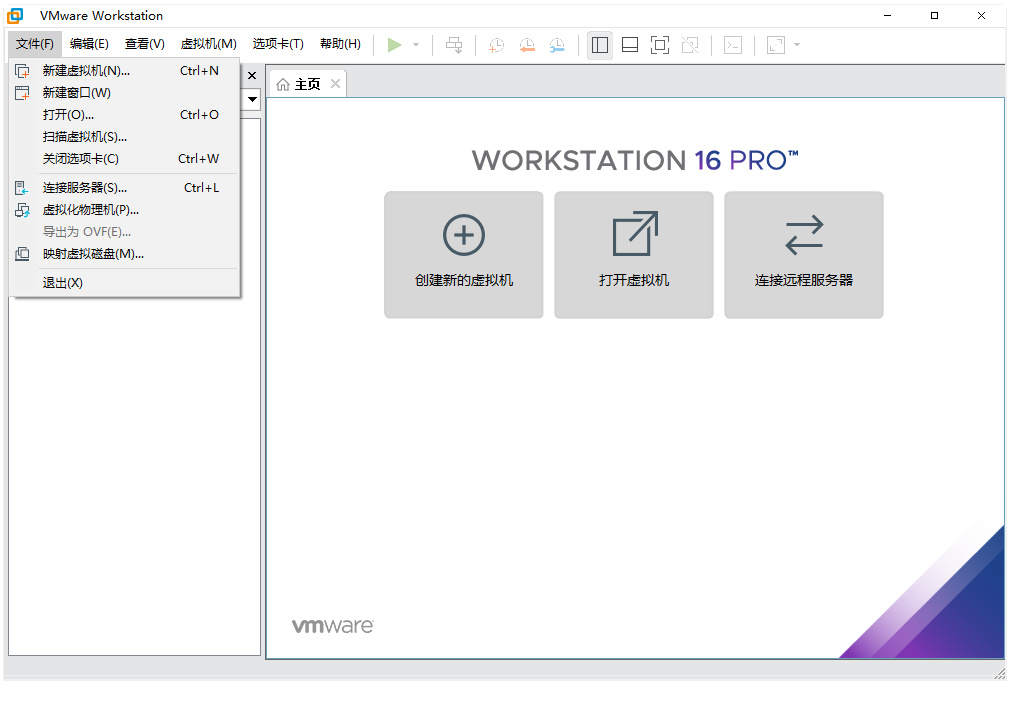Click the green power-on play icon
This screenshot has width=1020, height=705.
click(395, 45)
